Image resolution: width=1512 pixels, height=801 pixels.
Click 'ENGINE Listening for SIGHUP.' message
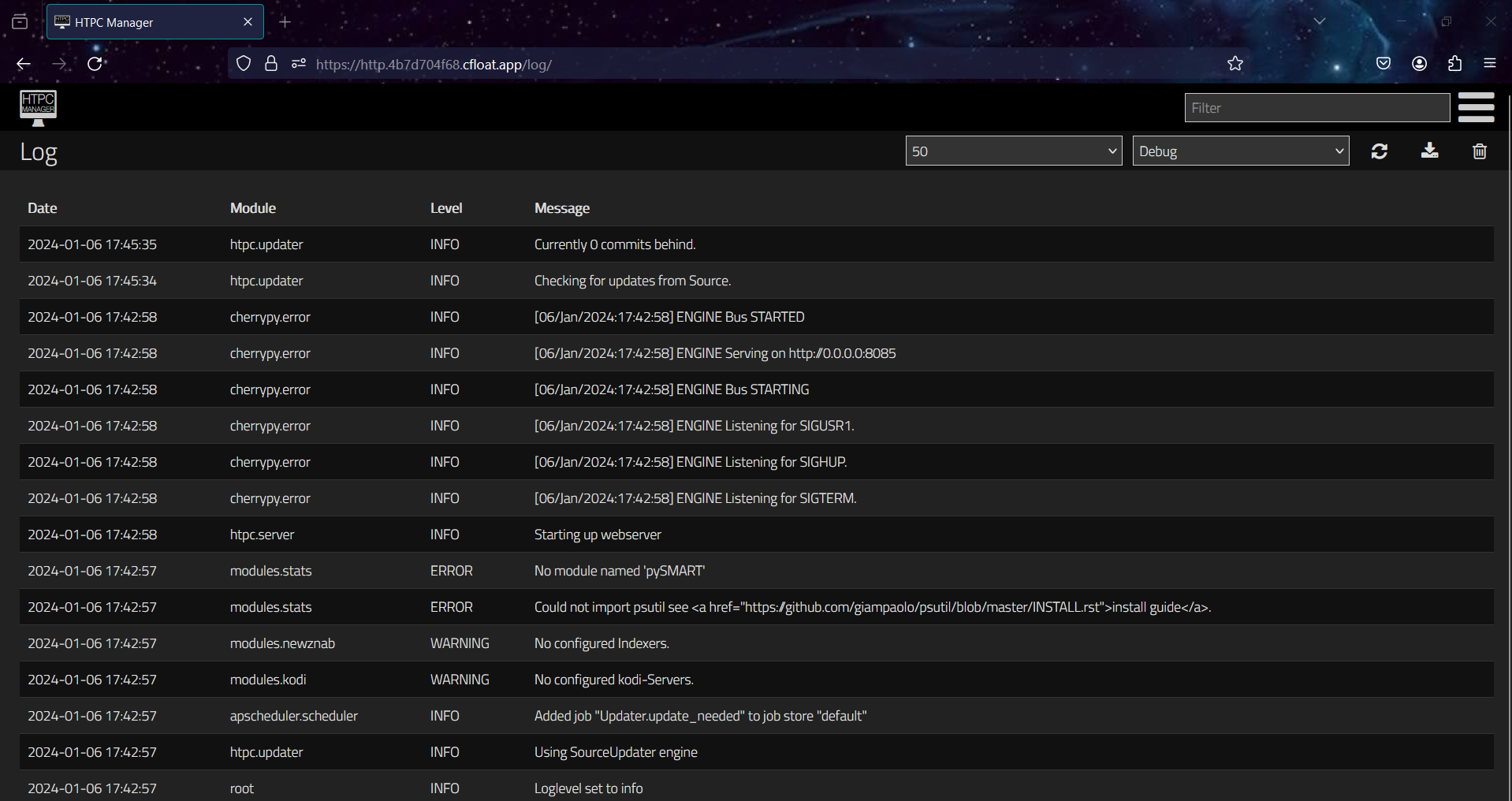click(691, 462)
